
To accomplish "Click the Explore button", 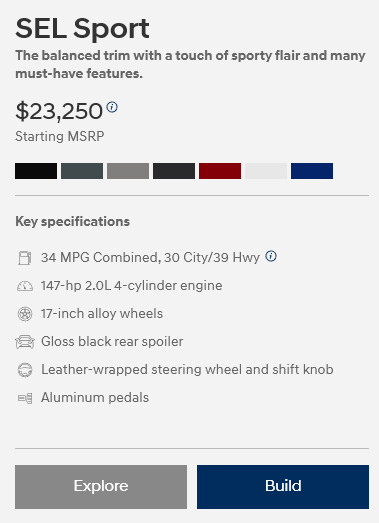I will tap(101, 487).
